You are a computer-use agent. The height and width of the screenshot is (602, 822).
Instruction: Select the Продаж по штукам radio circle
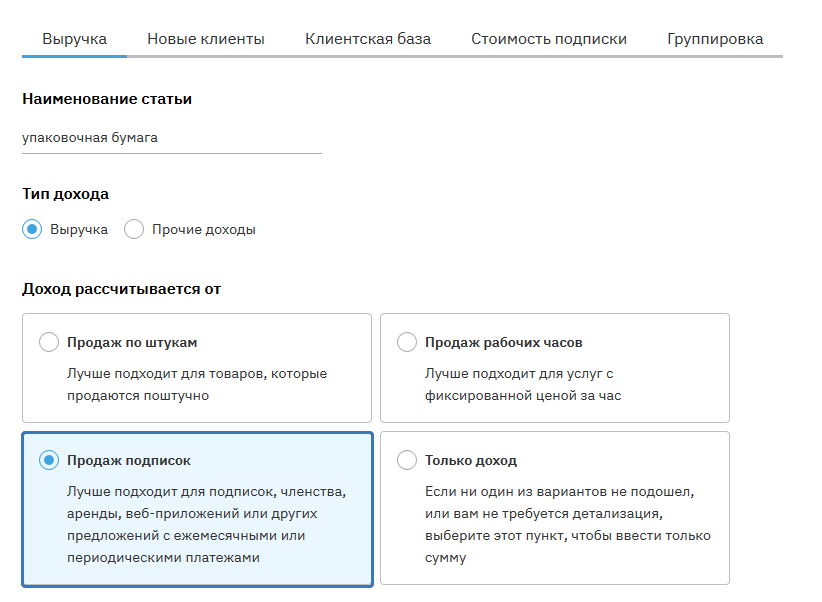pyautogui.click(x=49, y=343)
